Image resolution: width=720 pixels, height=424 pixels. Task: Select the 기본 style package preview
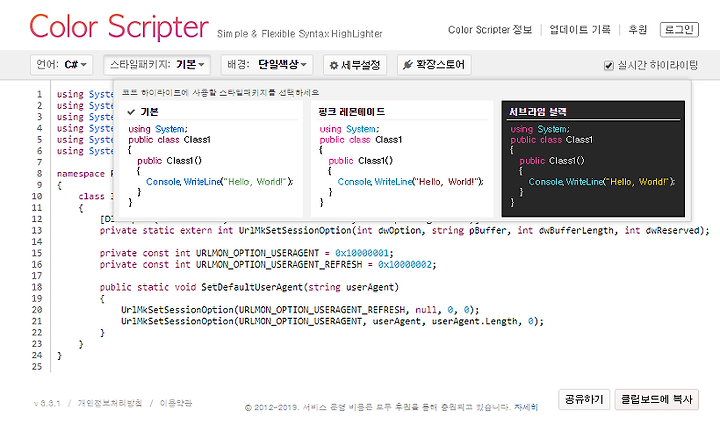(211, 158)
